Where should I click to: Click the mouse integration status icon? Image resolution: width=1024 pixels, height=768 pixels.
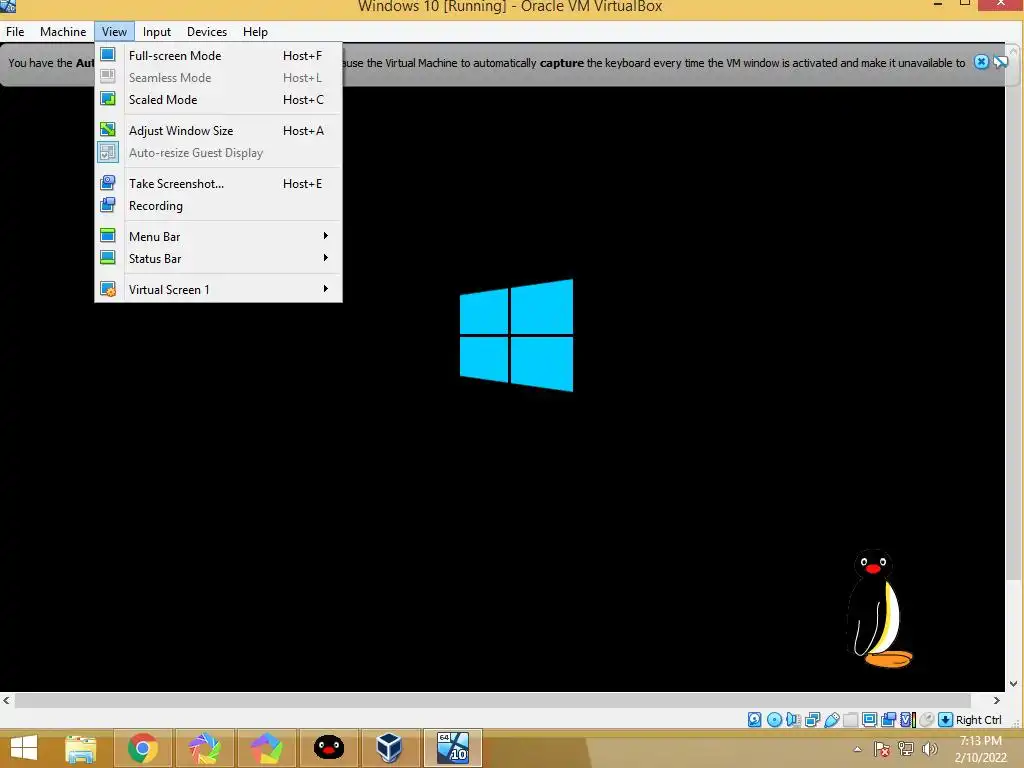click(x=926, y=720)
